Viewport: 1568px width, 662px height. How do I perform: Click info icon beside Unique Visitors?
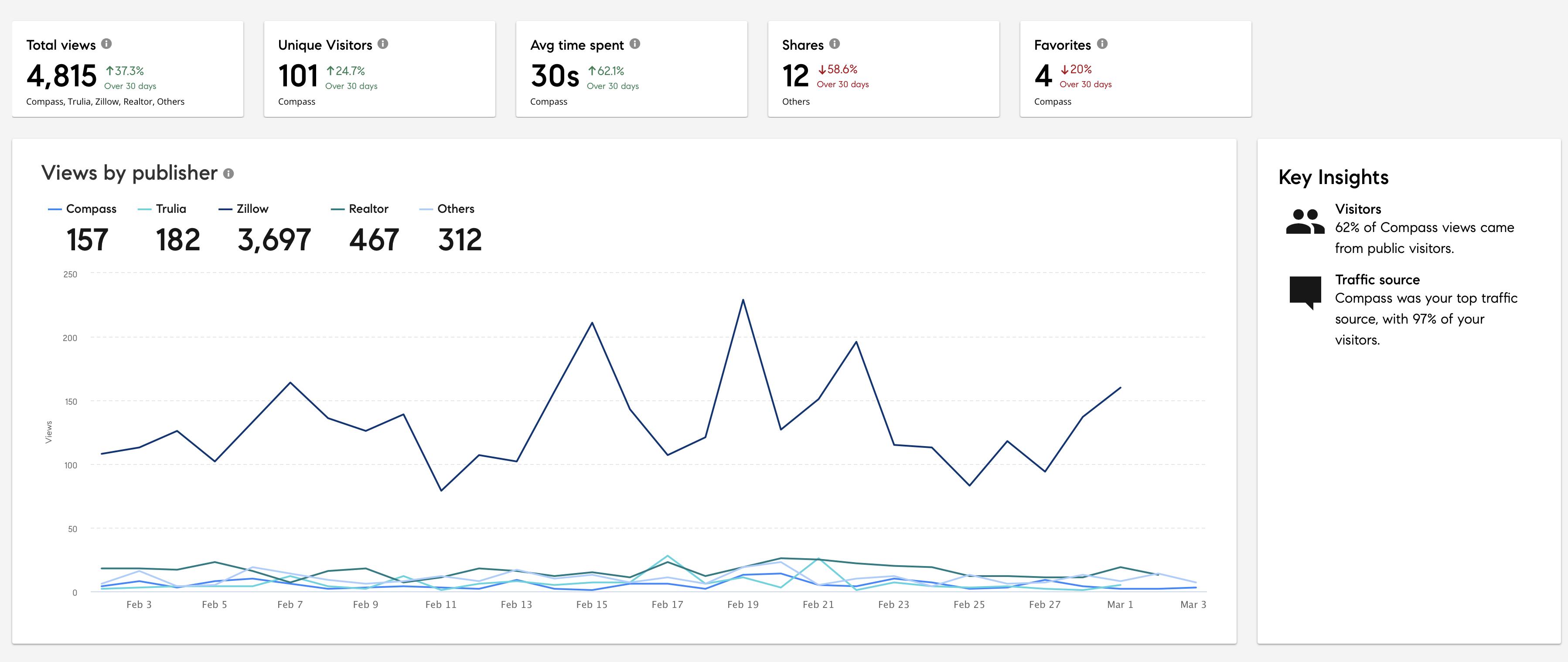point(383,44)
